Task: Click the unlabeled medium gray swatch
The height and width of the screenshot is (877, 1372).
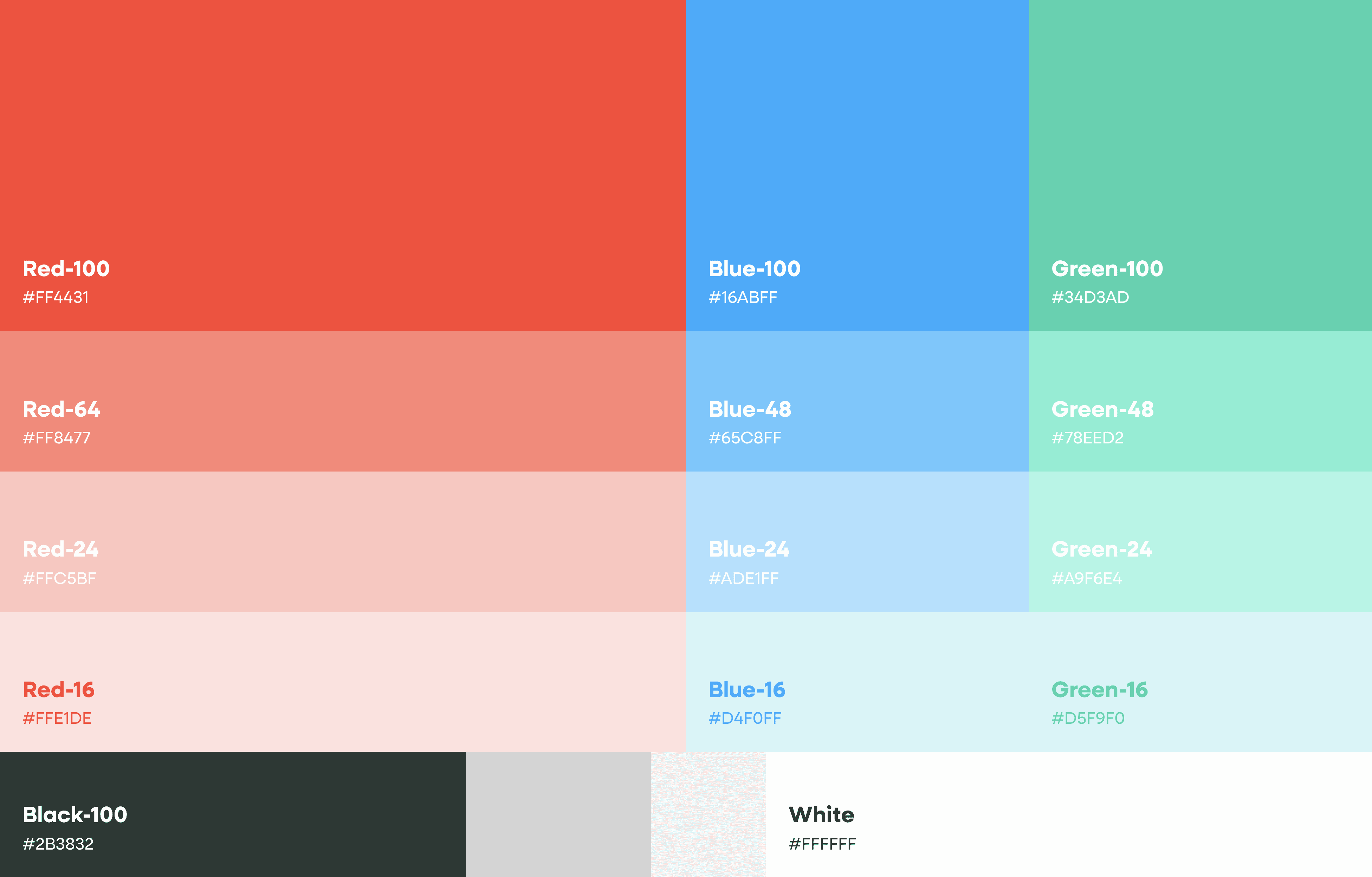Action: pyautogui.click(x=558, y=814)
